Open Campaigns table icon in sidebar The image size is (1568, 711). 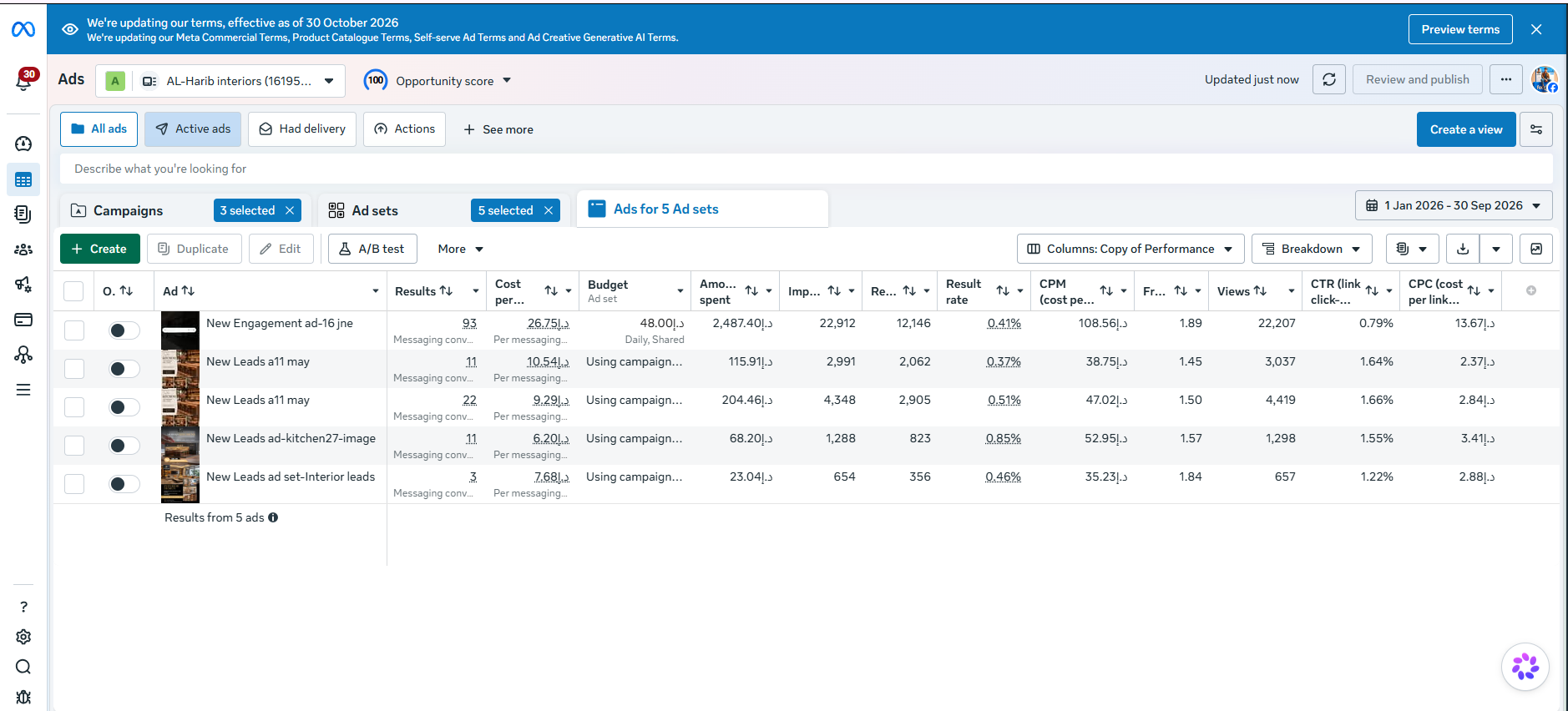click(23, 179)
